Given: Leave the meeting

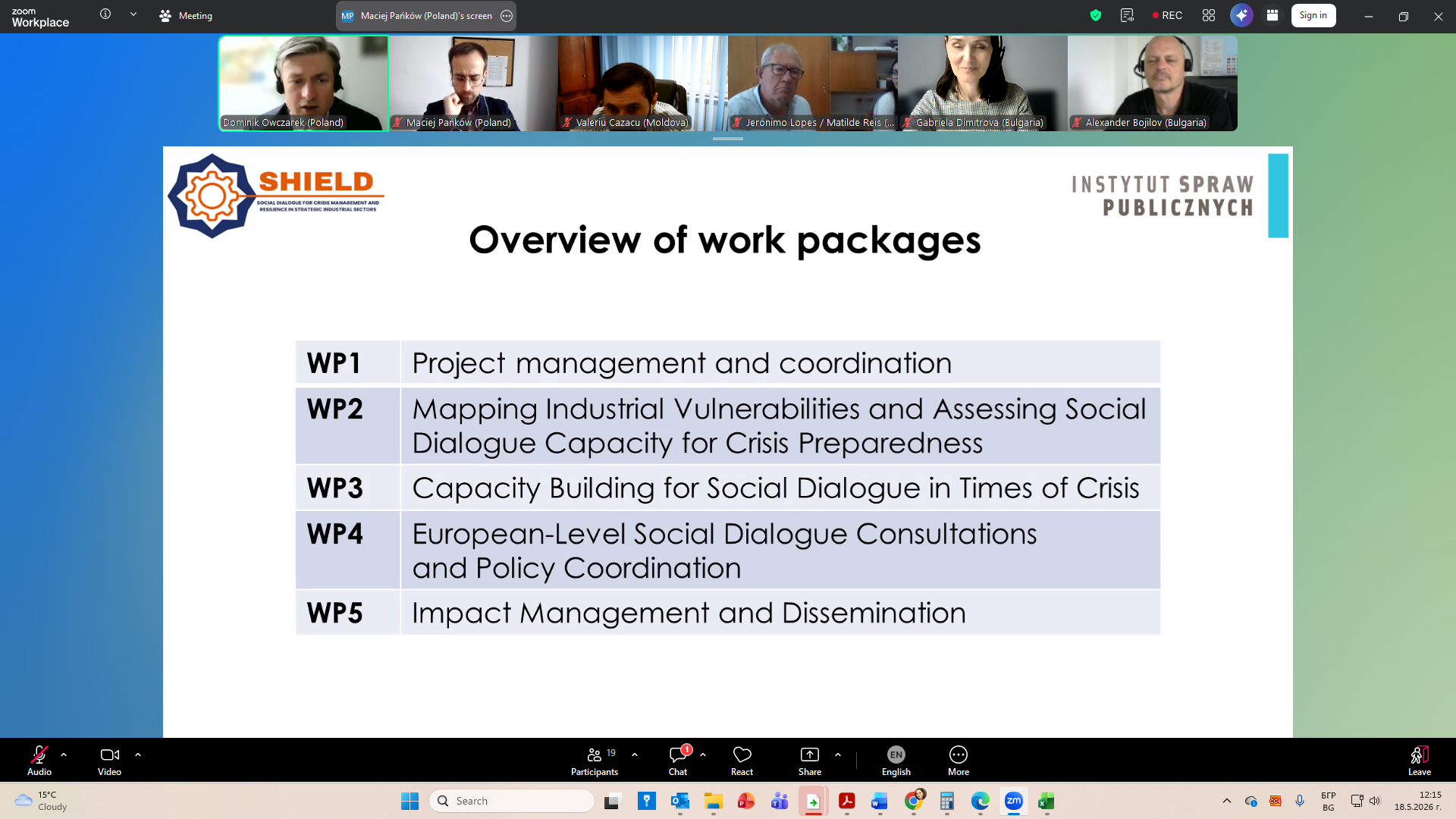Looking at the screenshot, I should (x=1420, y=761).
